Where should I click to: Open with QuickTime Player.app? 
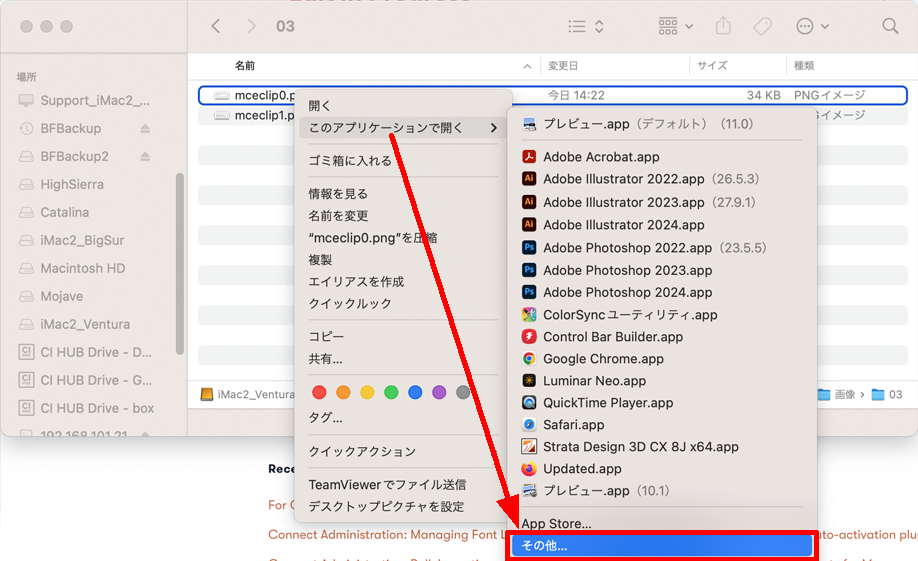pyautogui.click(x=597, y=403)
